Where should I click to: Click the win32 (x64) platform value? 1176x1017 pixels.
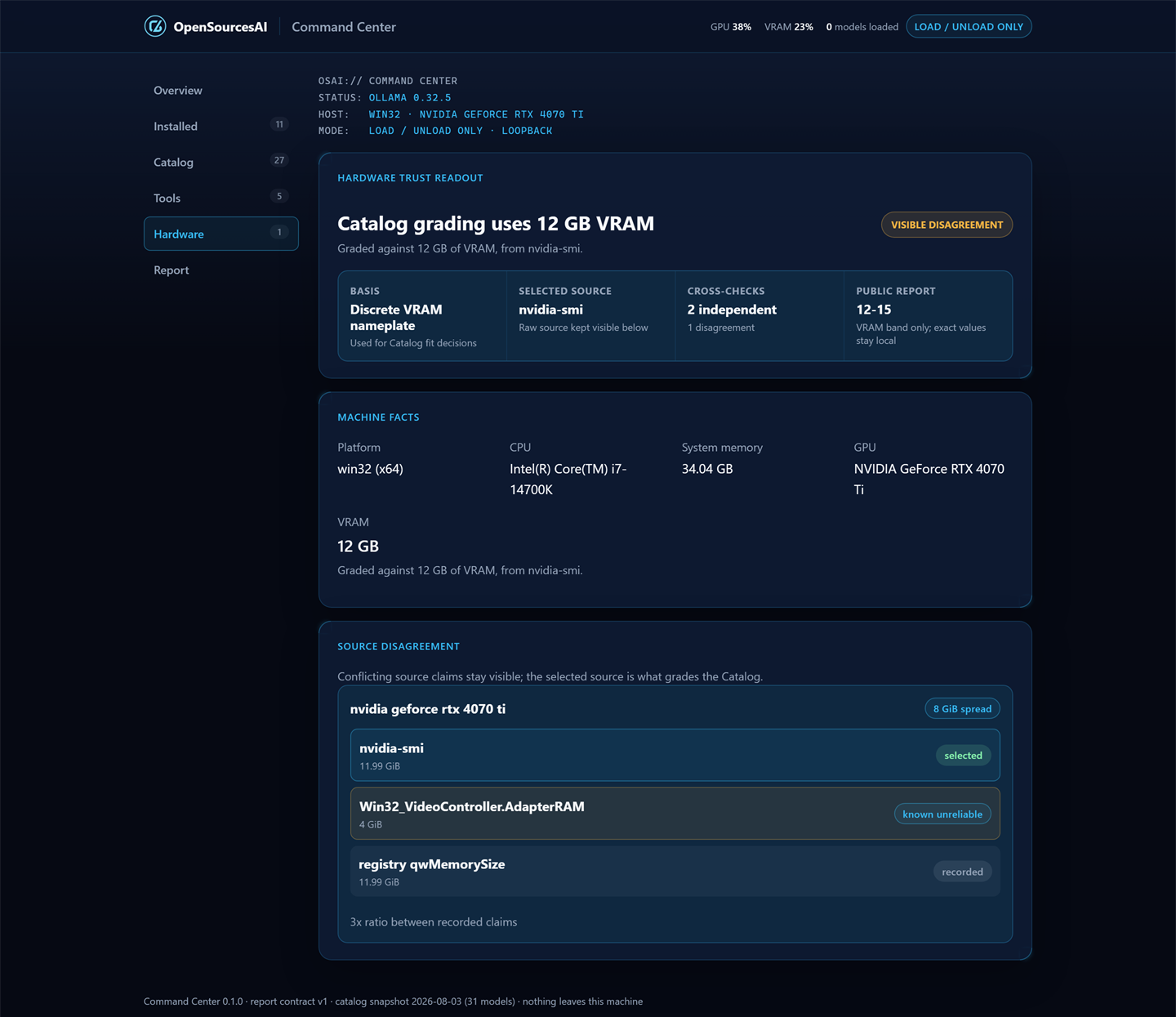(370, 469)
